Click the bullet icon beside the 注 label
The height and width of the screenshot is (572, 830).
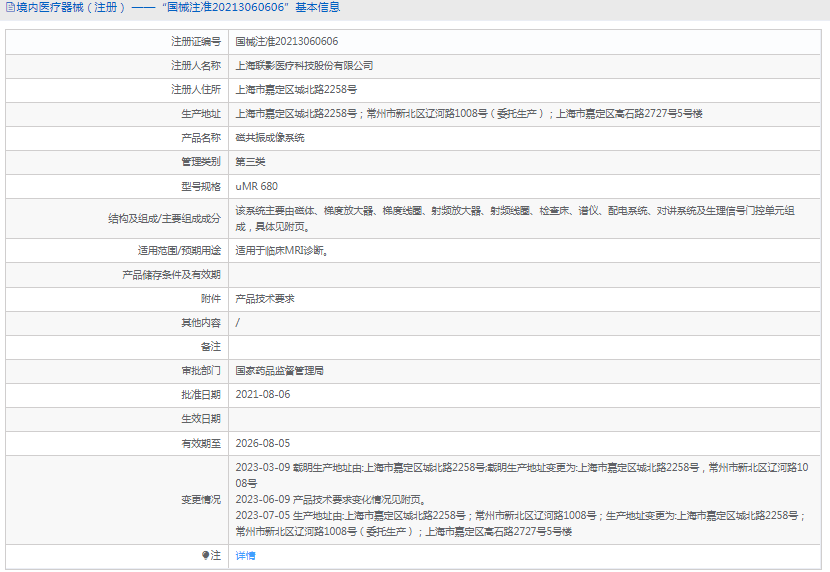coord(205,555)
